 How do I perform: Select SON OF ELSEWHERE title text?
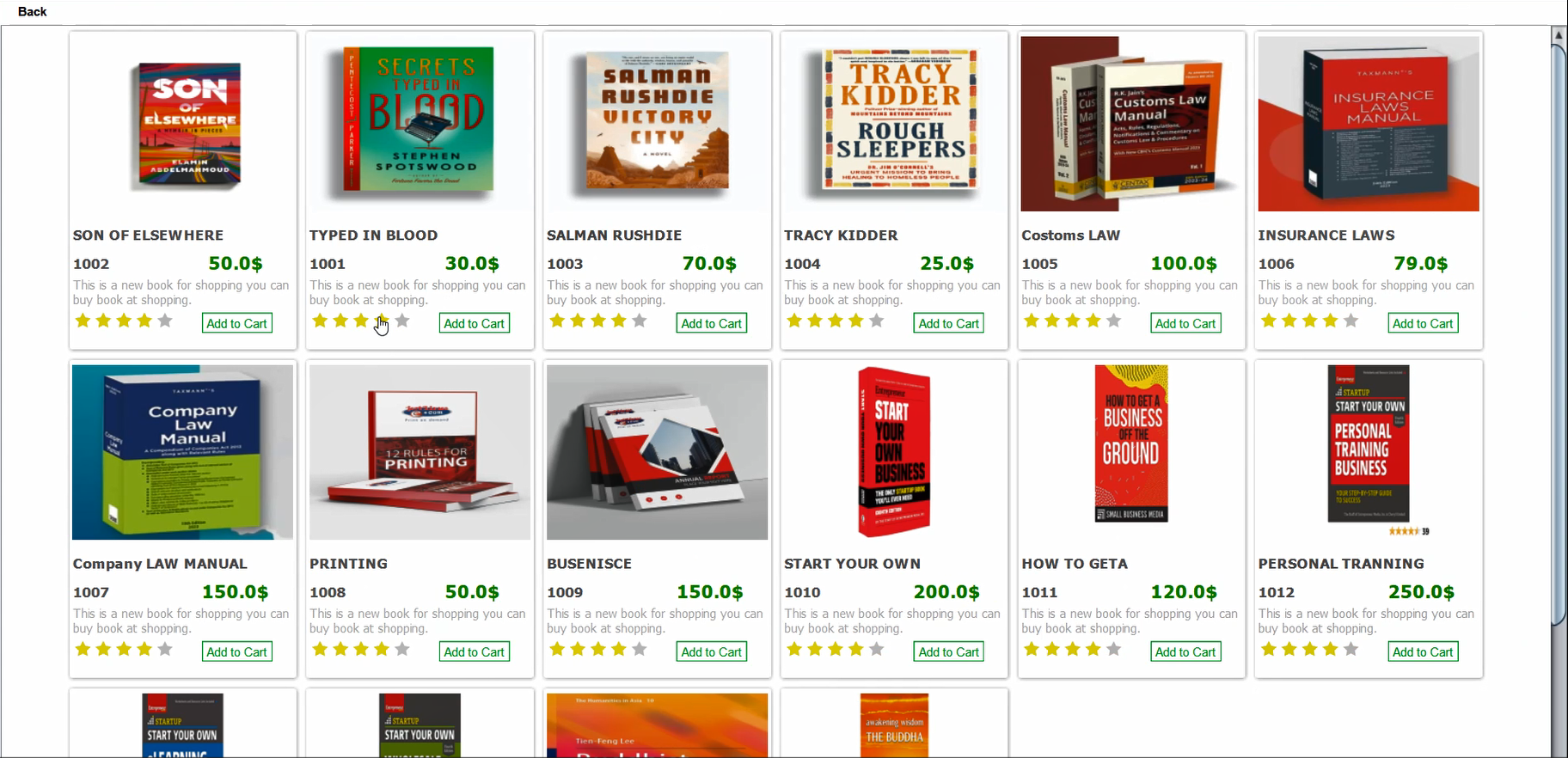tap(148, 235)
